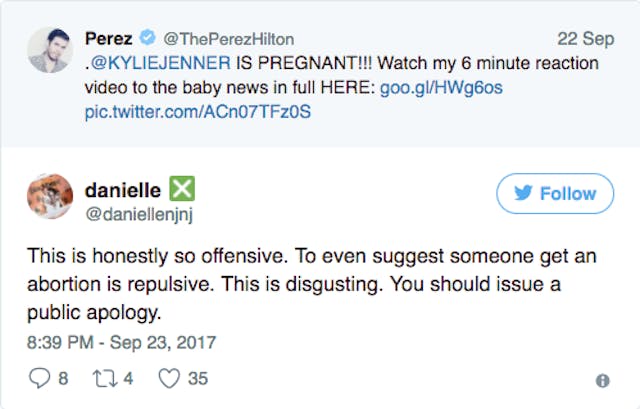Click the info icon on tweet
640x409 pixels.
click(x=603, y=381)
